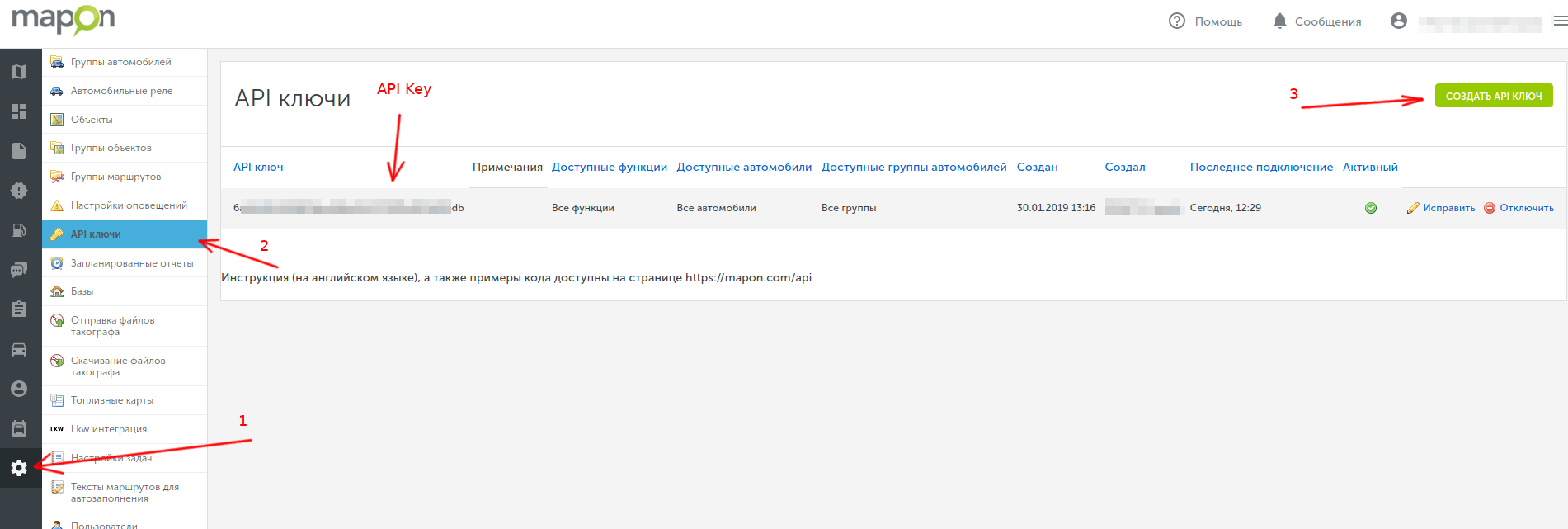Click the dashboard grid sidebar icon
Image resolution: width=1568 pixels, height=529 pixels.
pos(19,111)
